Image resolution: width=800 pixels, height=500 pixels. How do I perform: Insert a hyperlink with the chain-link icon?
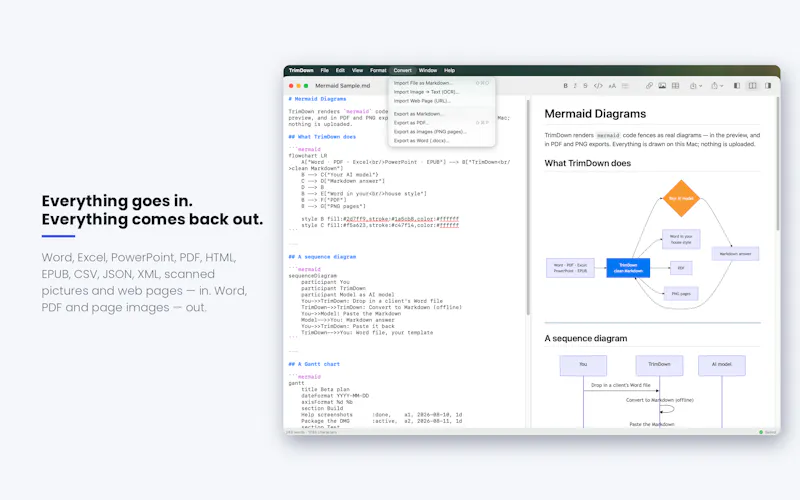coord(649,86)
